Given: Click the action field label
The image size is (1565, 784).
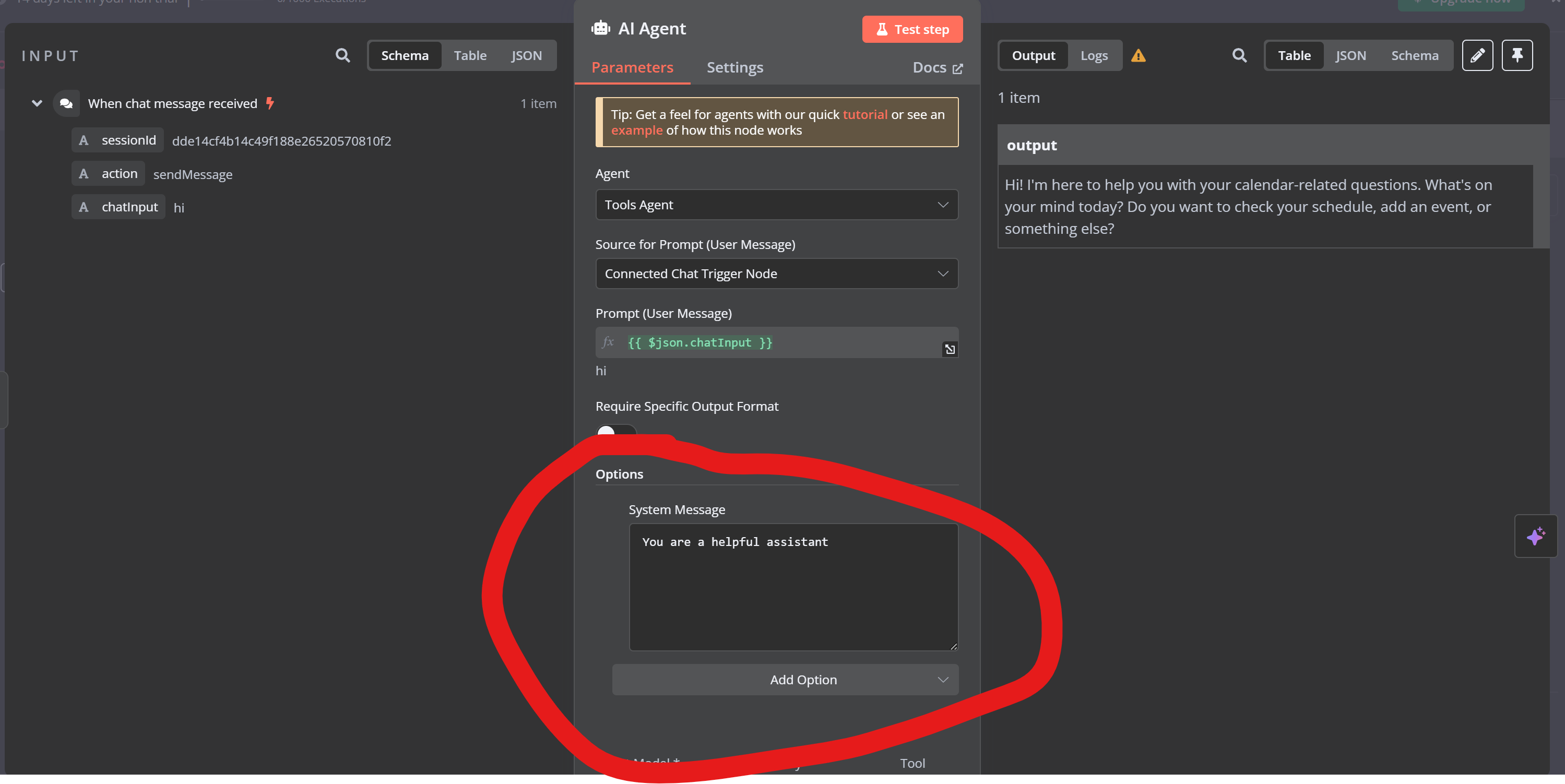Looking at the screenshot, I should [120, 174].
